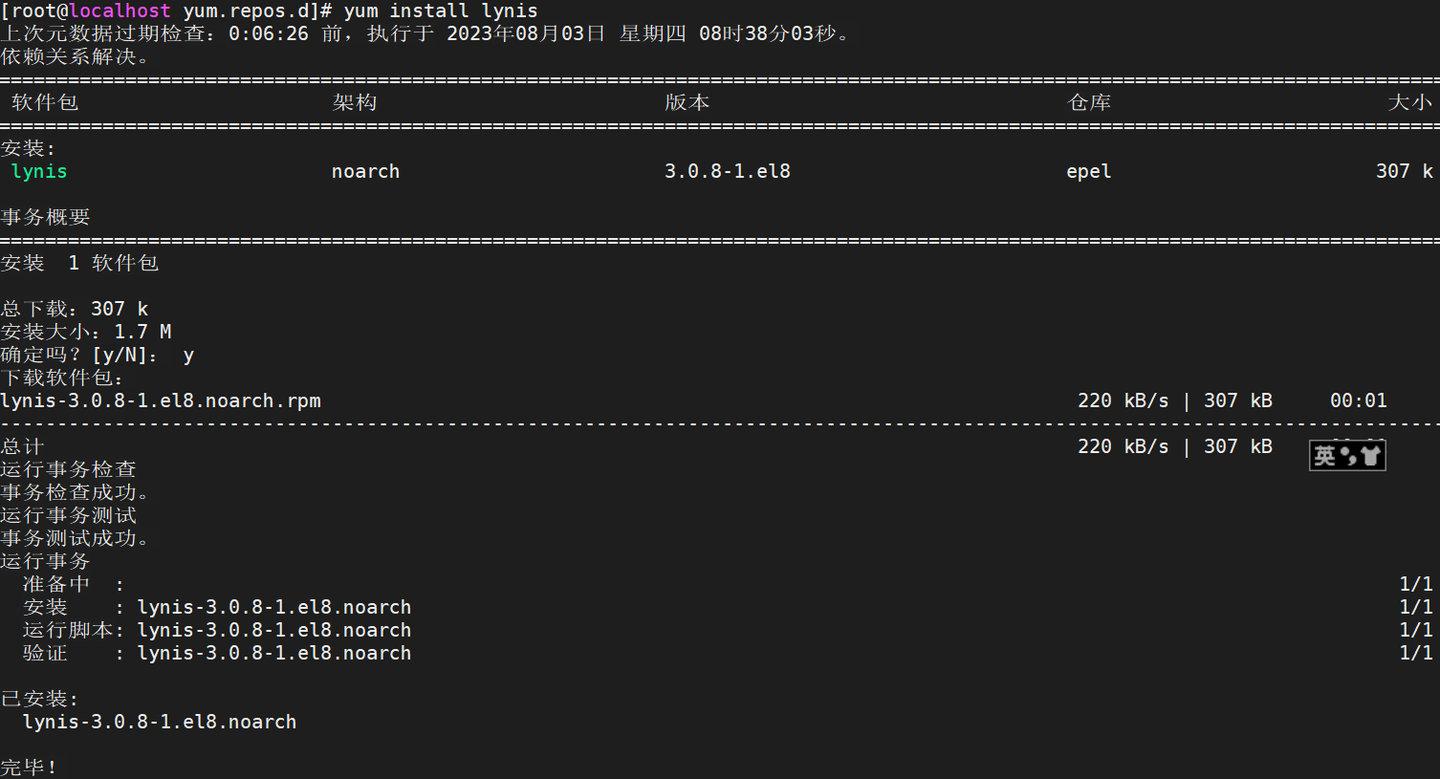Click the 验证 line package name
Screen dimensions: 1440x779
coord(274,653)
